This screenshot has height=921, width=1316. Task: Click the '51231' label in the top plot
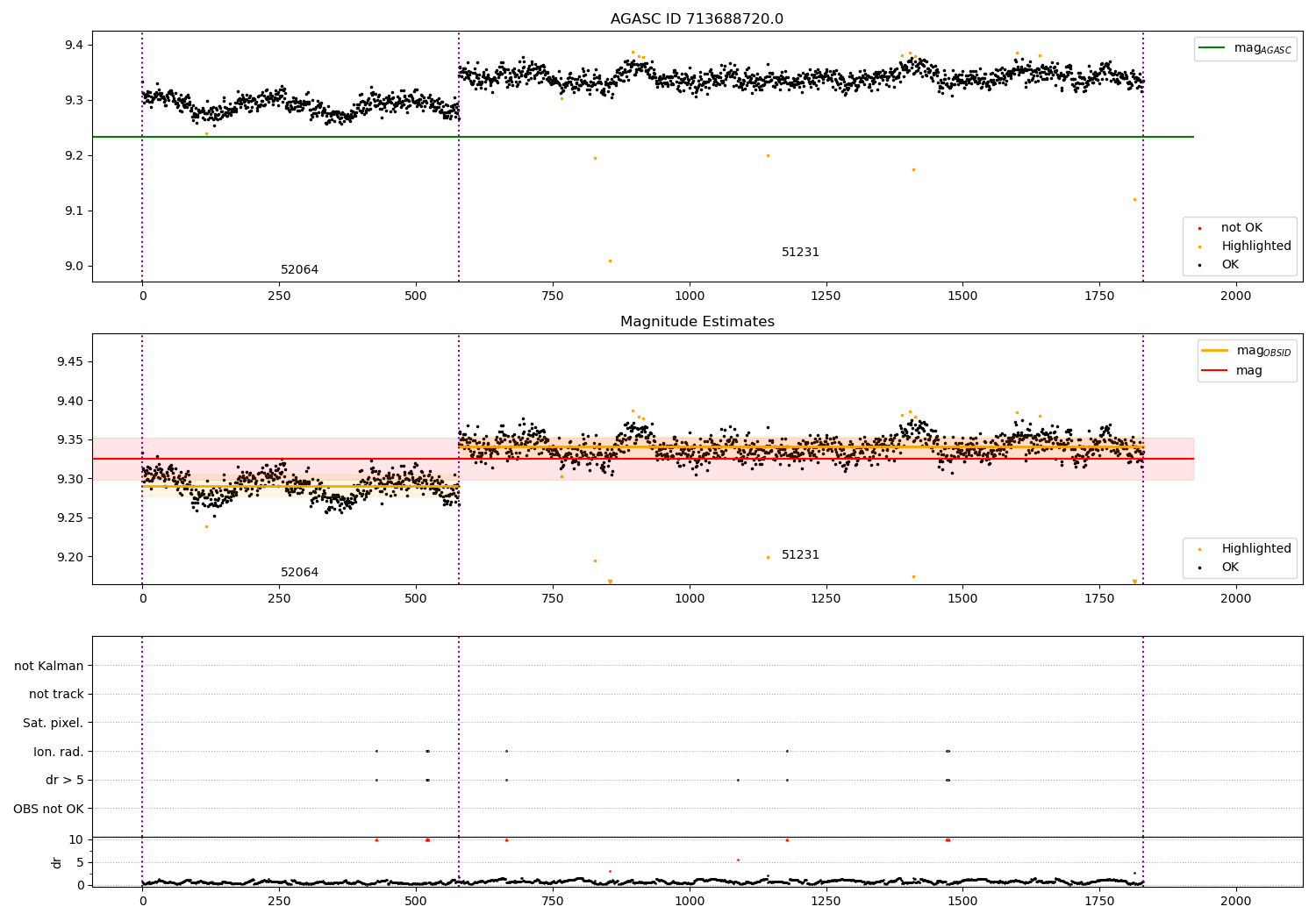pos(800,253)
